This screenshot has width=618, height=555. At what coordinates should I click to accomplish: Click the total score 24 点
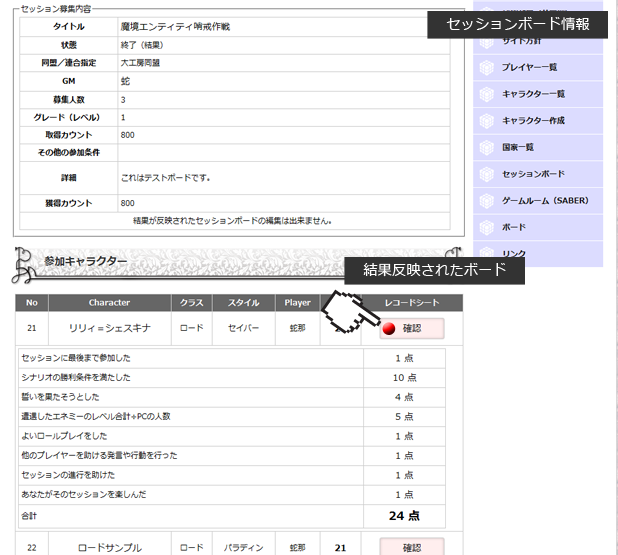point(404,516)
